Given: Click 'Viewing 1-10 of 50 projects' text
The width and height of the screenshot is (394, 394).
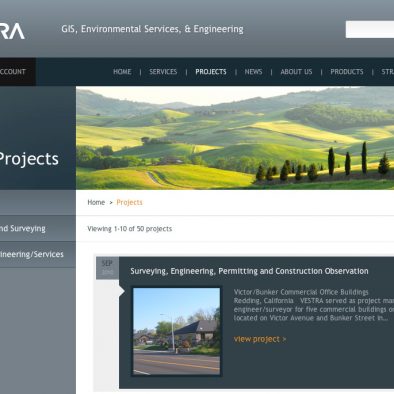Looking at the screenshot, I should click(130, 229).
